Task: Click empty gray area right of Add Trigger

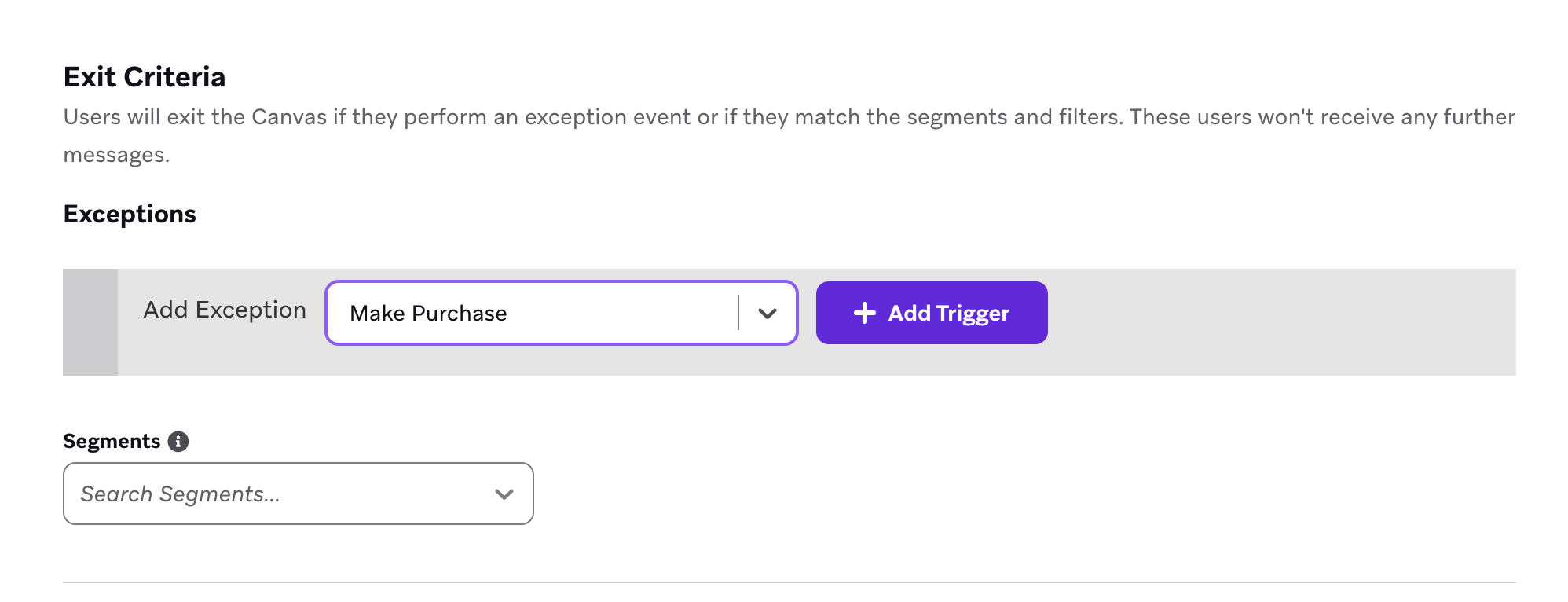Action: (1280, 322)
